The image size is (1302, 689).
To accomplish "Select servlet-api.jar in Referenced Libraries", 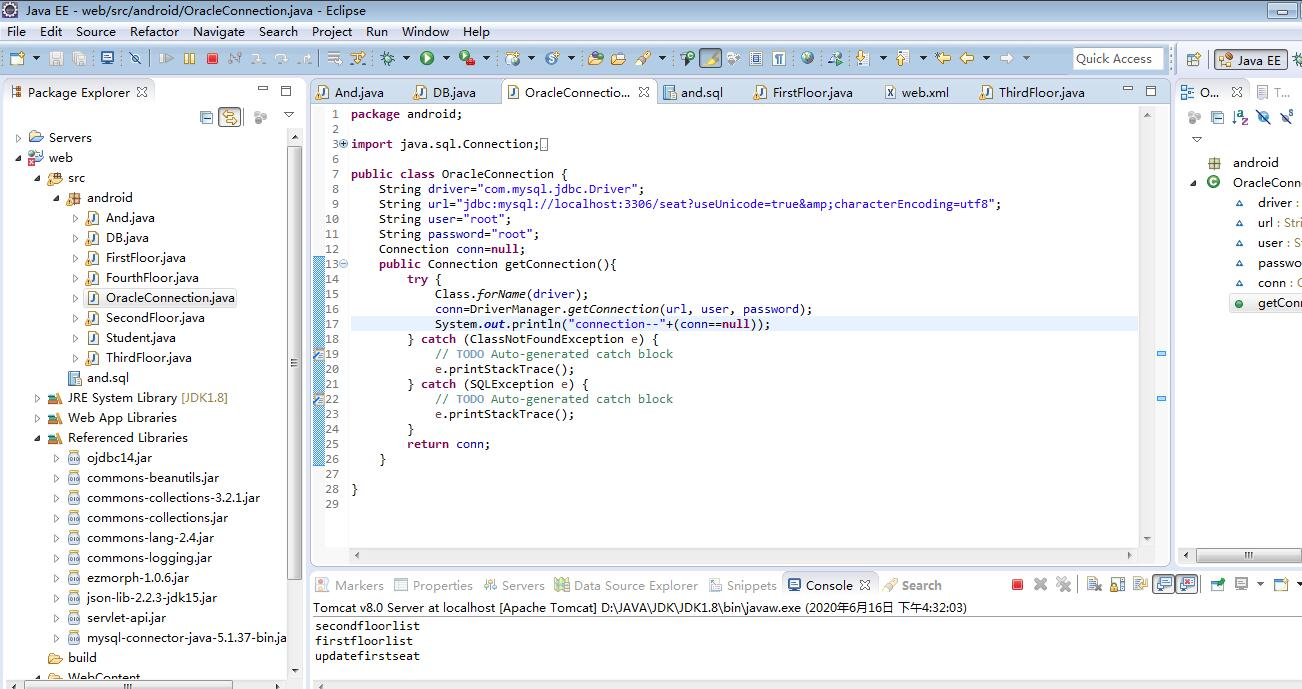I will point(116,618).
